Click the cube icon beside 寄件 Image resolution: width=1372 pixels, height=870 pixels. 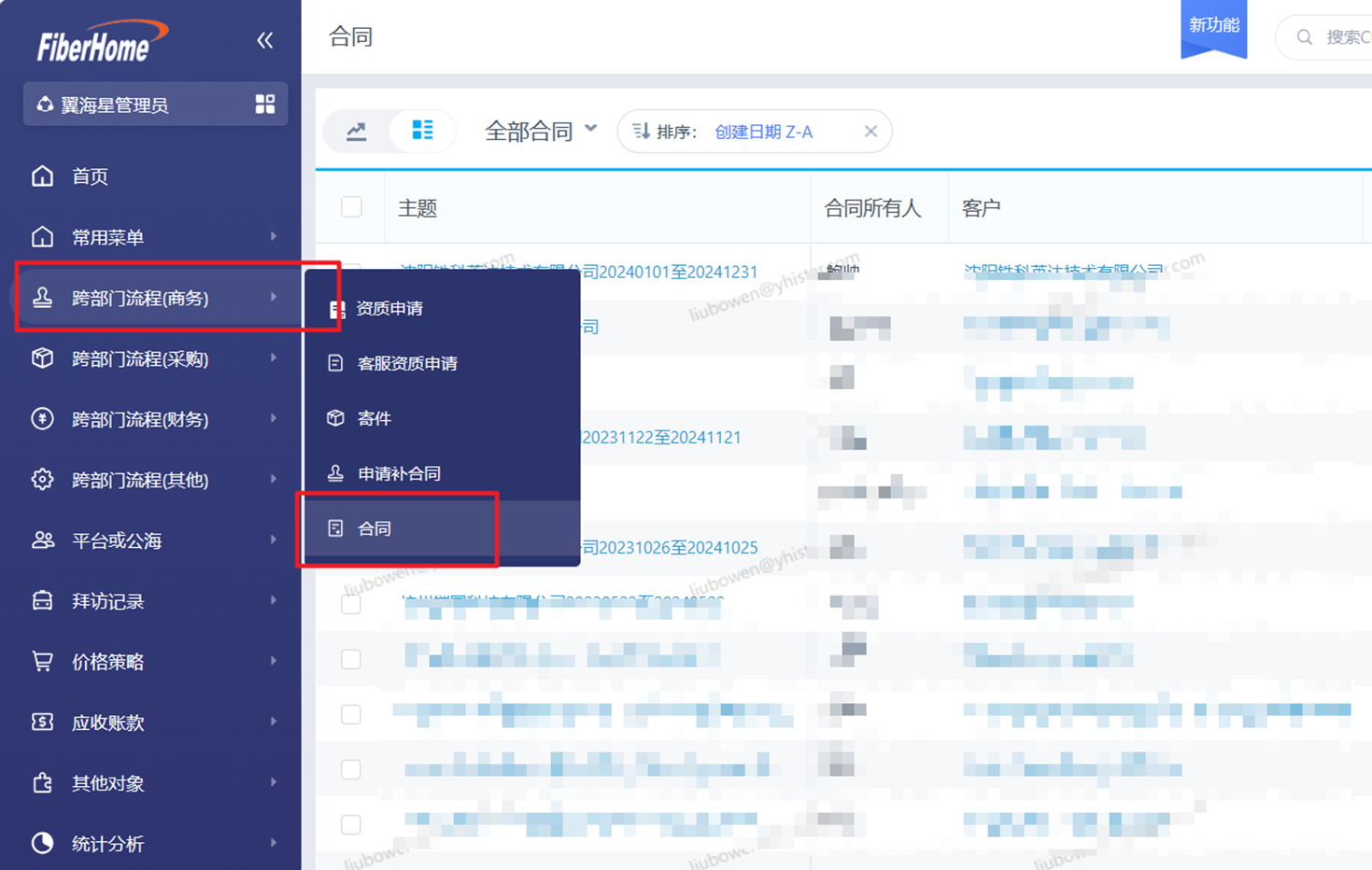(x=335, y=417)
